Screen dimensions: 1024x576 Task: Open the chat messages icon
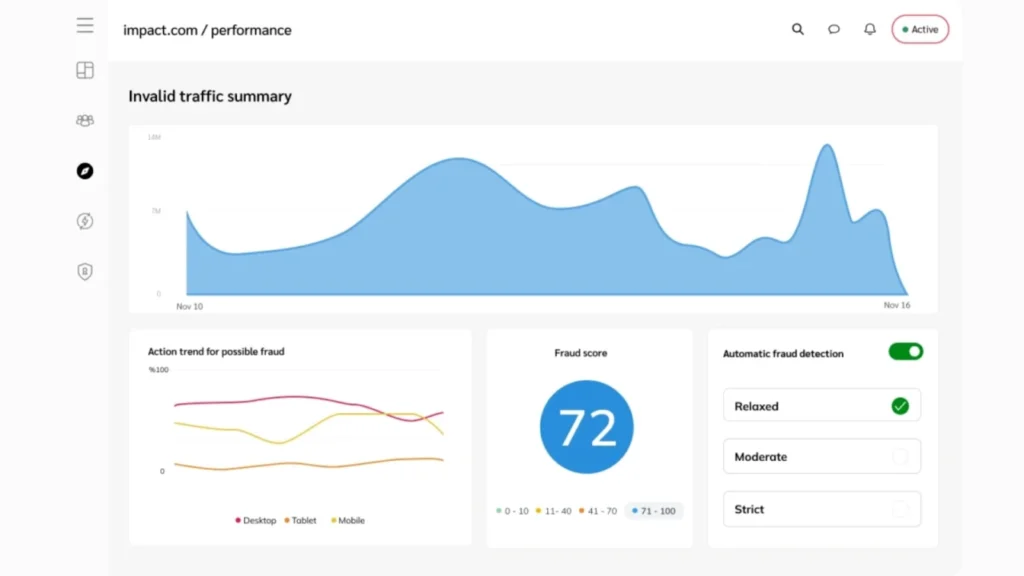(x=834, y=29)
